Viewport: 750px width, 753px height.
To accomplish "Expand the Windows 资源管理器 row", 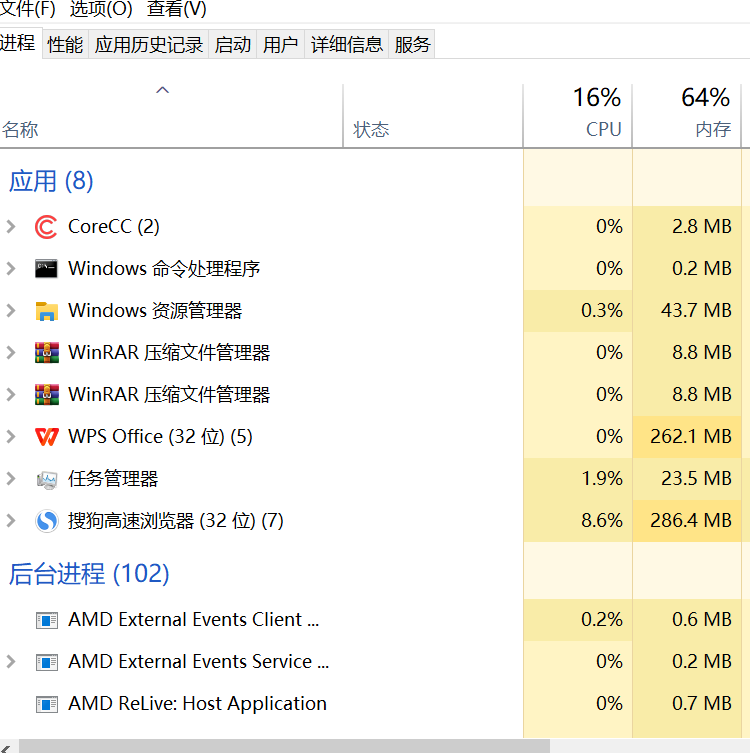I will 11,311.
